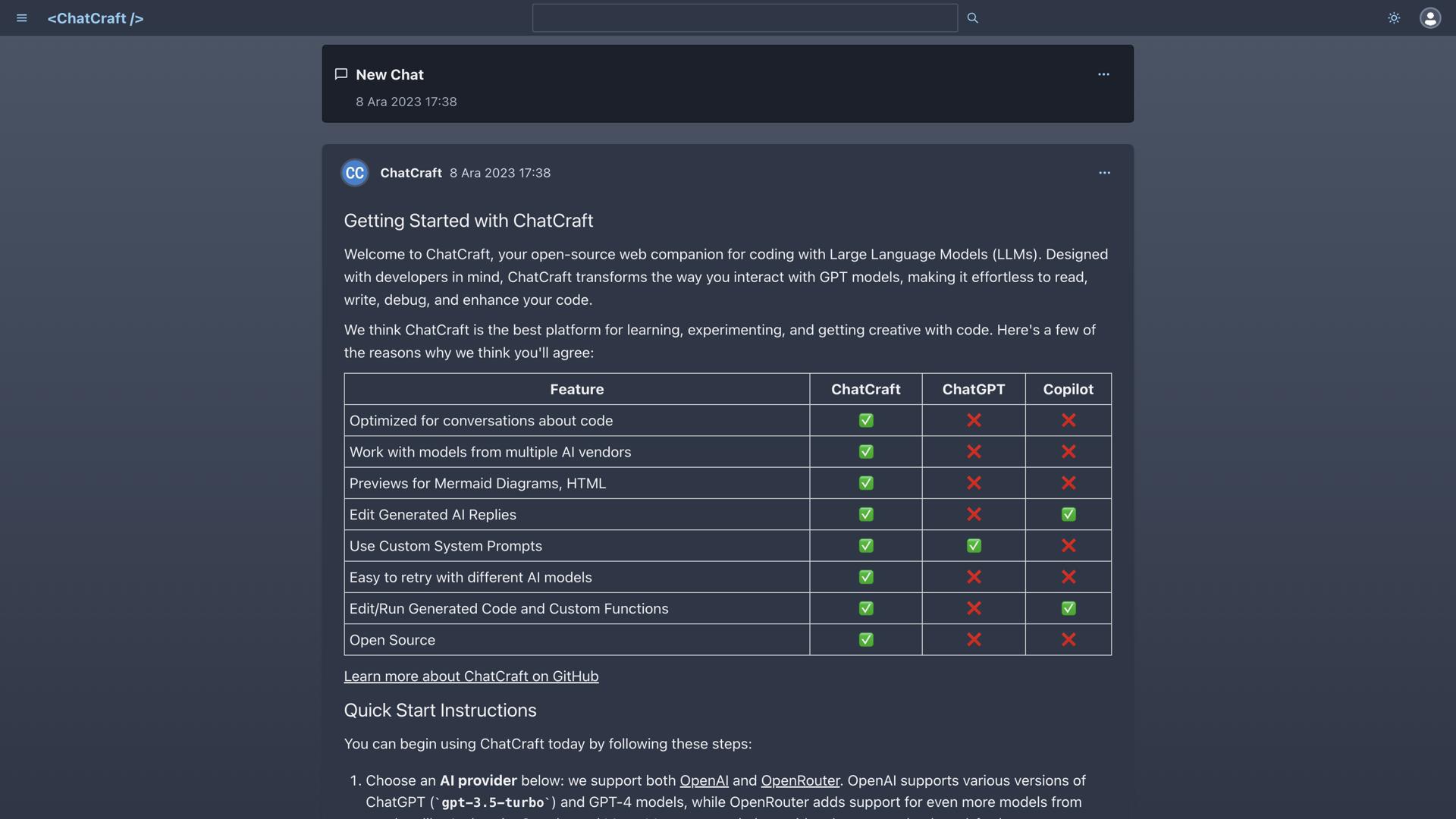Image resolution: width=1456 pixels, height=819 pixels.
Task: Open Learn more about ChatCraft on GitHub
Action: tap(471, 676)
